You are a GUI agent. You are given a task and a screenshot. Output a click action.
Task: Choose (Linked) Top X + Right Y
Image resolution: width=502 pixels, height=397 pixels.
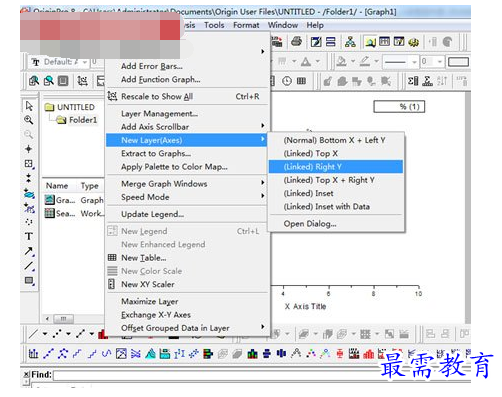point(336,180)
